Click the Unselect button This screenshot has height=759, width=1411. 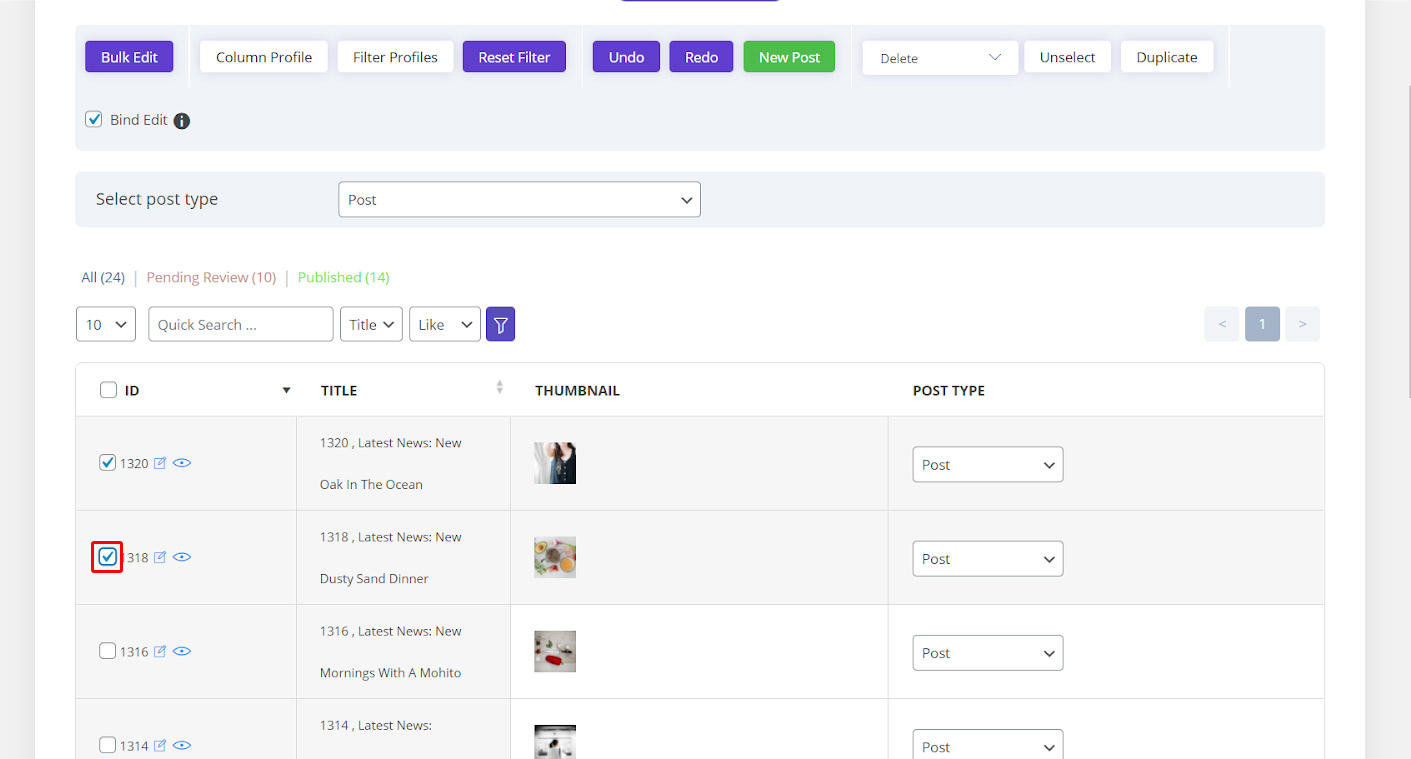1067,57
